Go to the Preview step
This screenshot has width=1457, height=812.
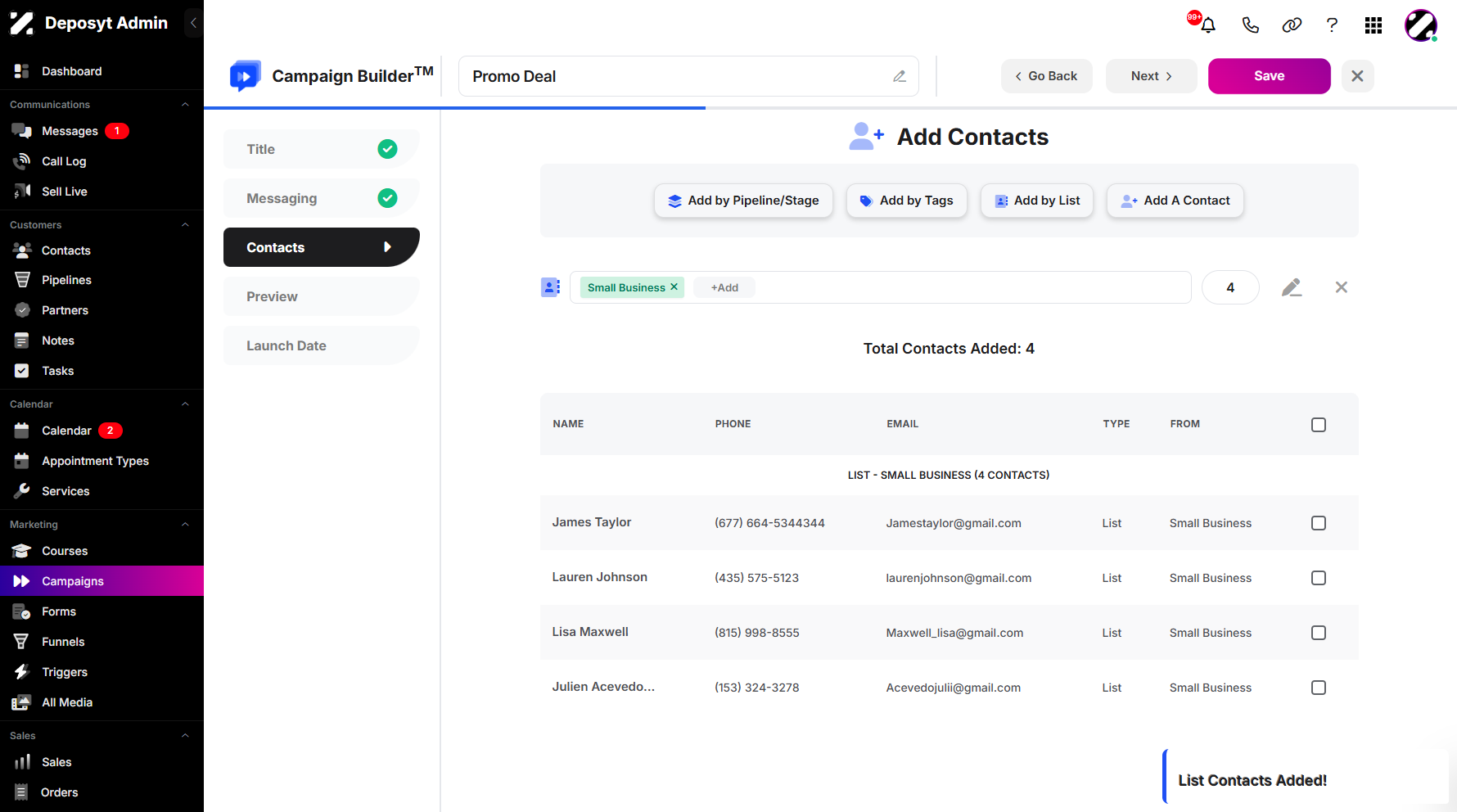coord(321,296)
